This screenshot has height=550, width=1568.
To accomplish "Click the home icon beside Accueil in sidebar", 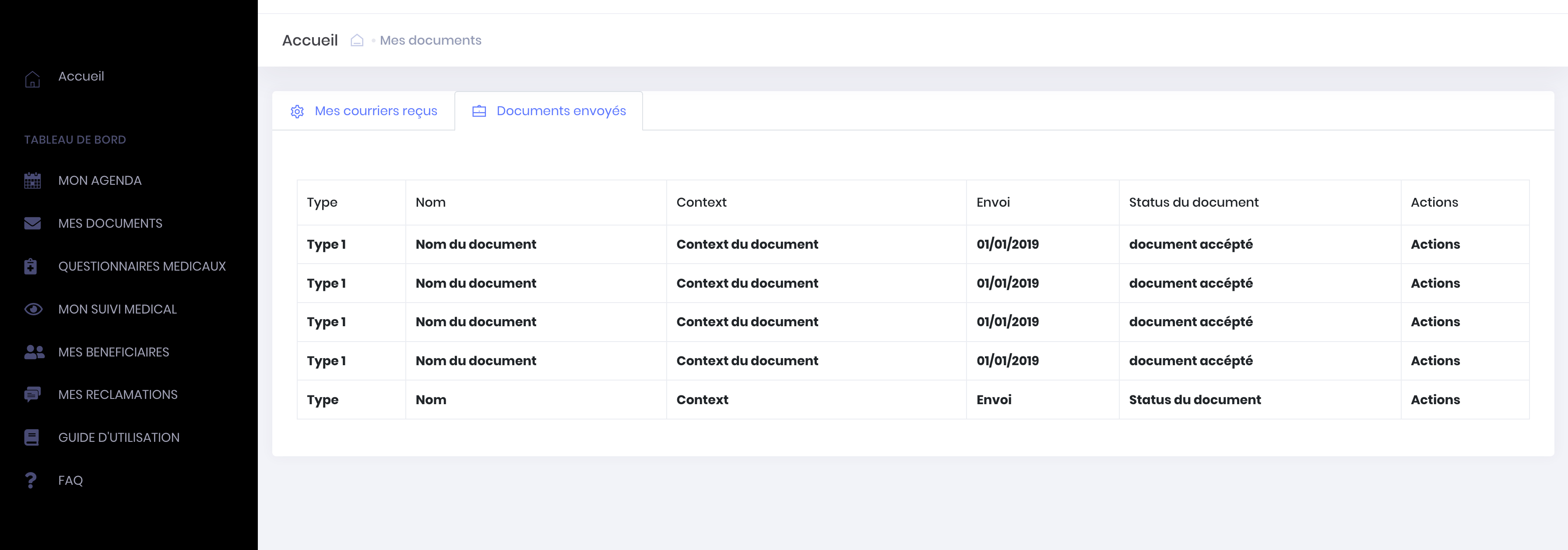I will (32, 79).
